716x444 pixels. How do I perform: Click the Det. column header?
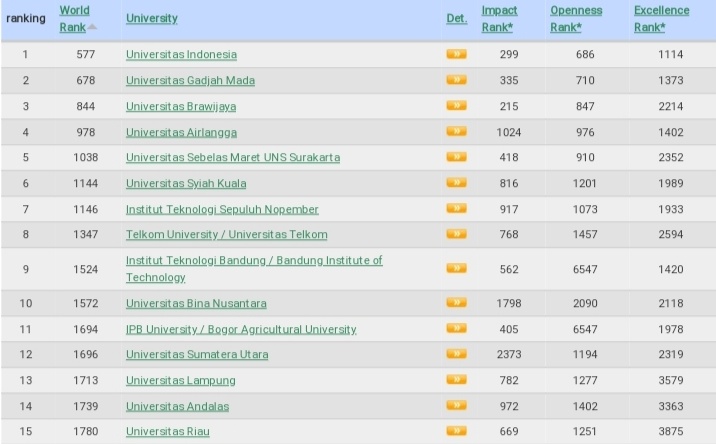(x=457, y=18)
